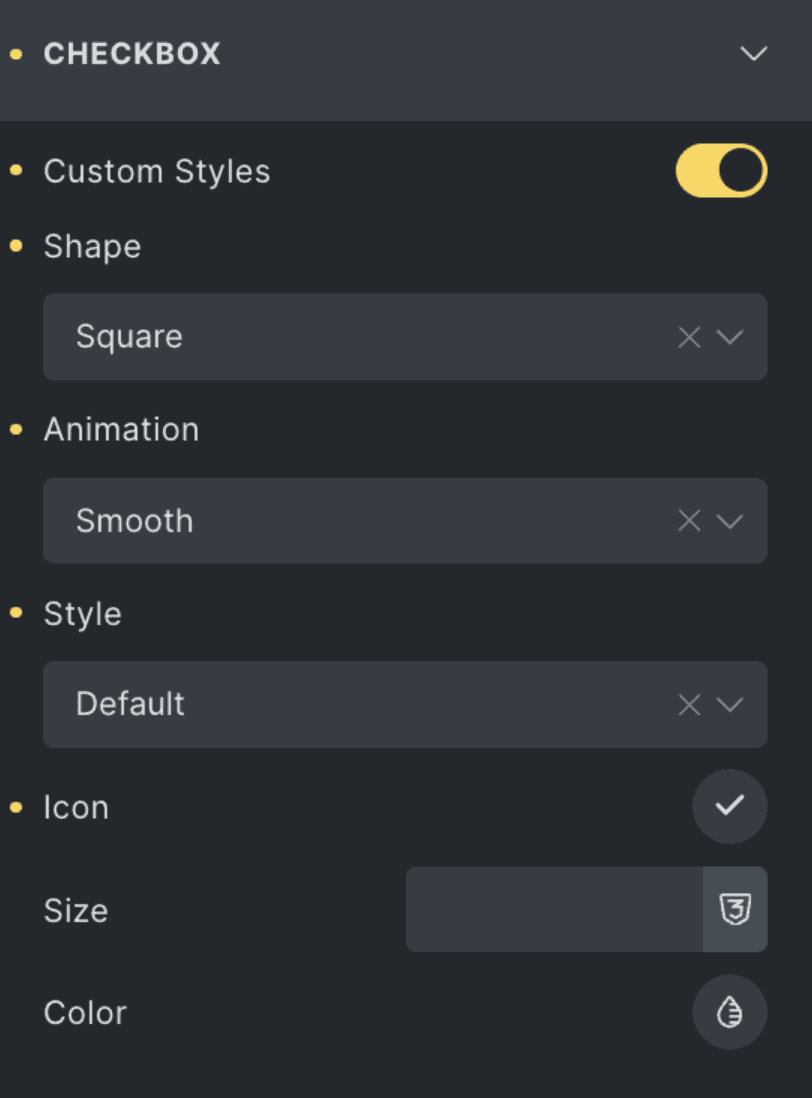This screenshot has height=1098, width=812.
Task: Click the Size input field
Action: [554, 909]
